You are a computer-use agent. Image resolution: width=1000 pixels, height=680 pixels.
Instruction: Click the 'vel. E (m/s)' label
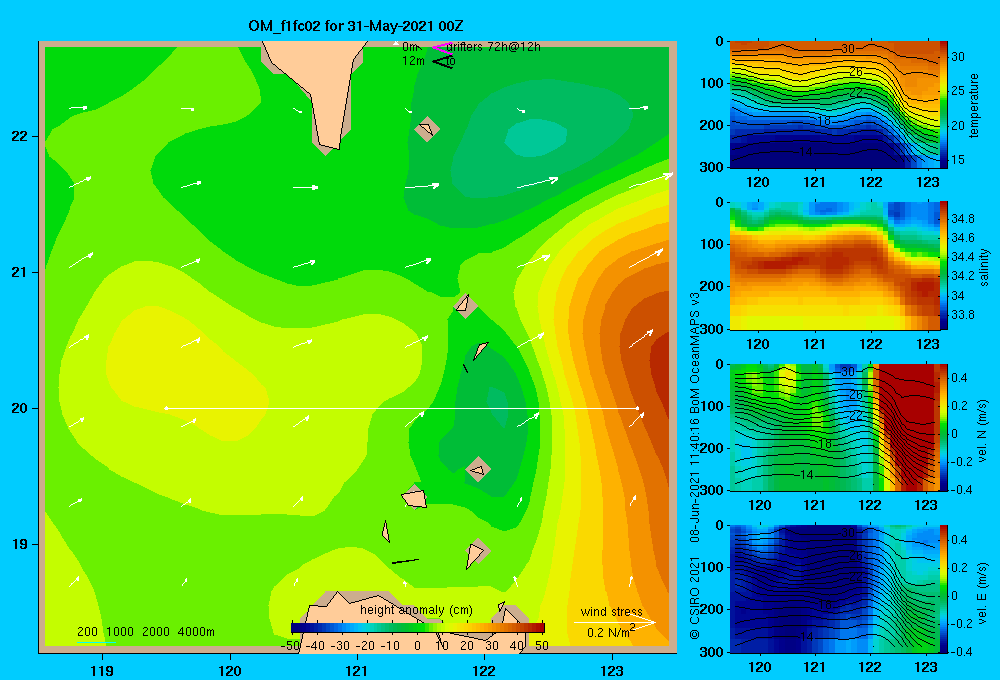pos(983,592)
